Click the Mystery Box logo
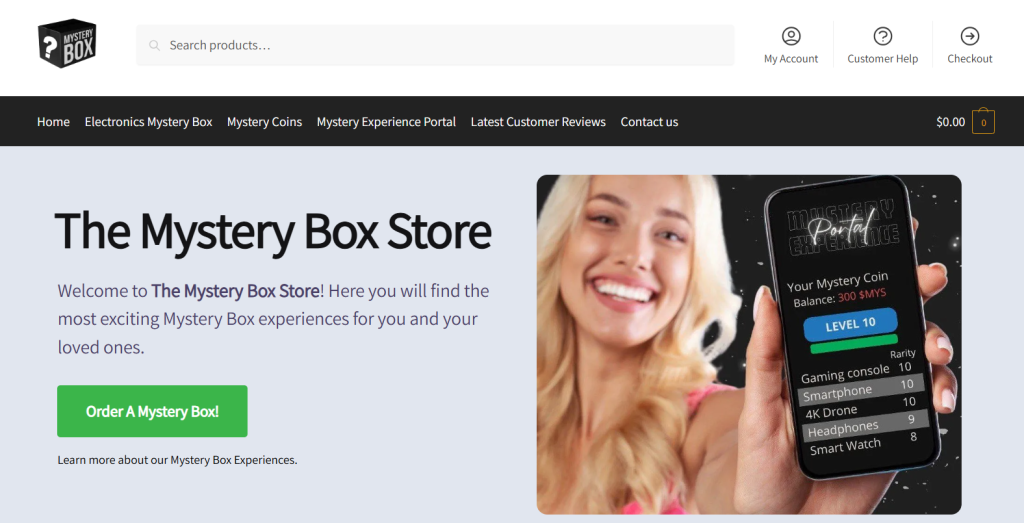The width and height of the screenshot is (1024, 523). (x=67, y=43)
